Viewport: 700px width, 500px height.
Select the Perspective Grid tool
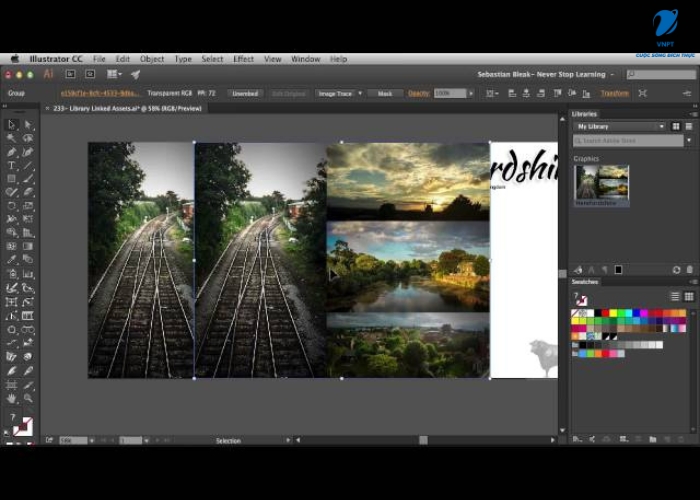coord(28,233)
